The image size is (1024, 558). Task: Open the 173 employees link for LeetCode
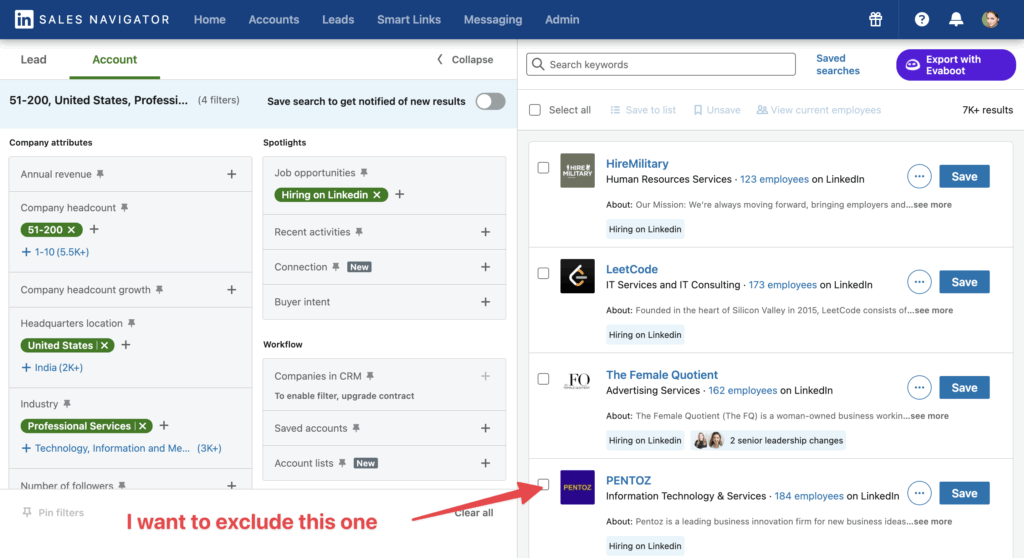(782, 285)
